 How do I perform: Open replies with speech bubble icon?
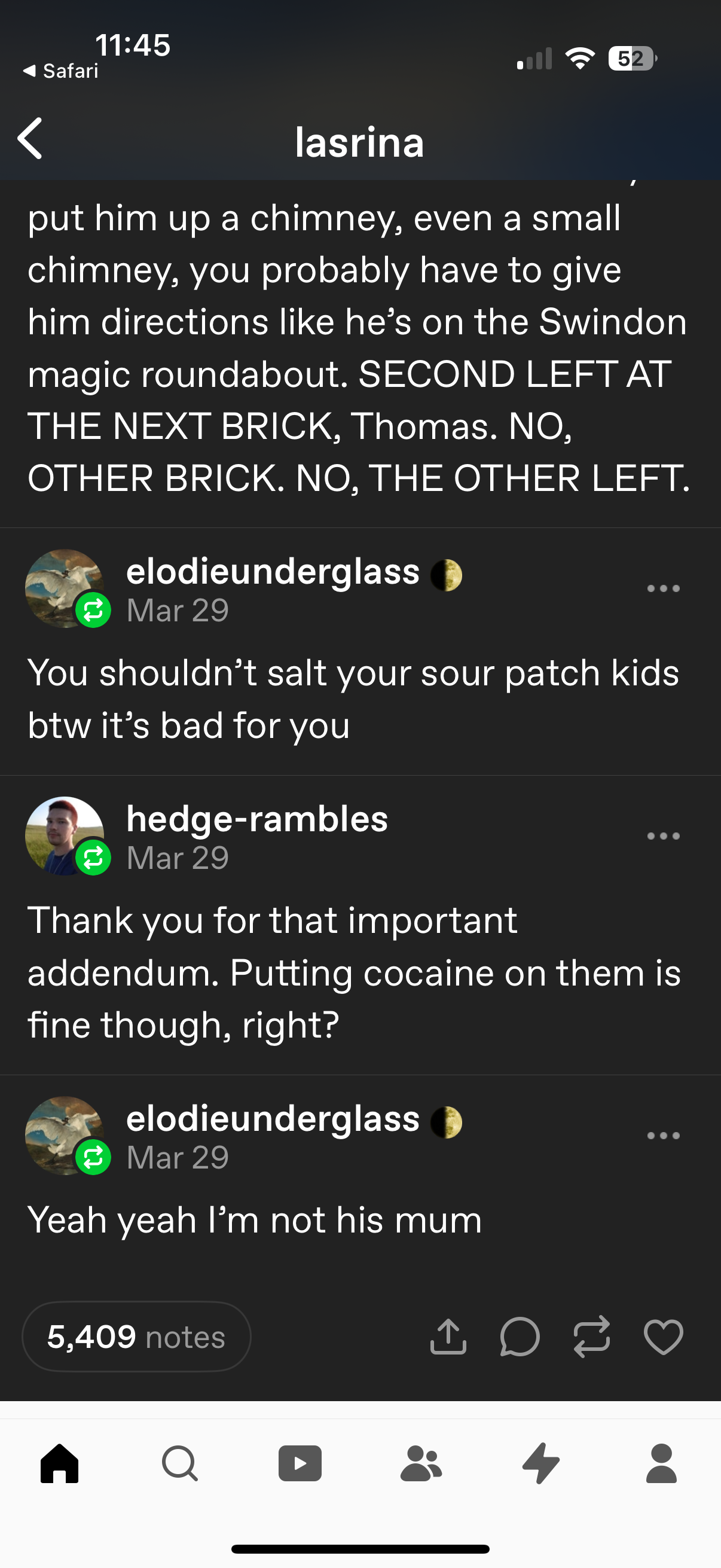point(520,1337)
